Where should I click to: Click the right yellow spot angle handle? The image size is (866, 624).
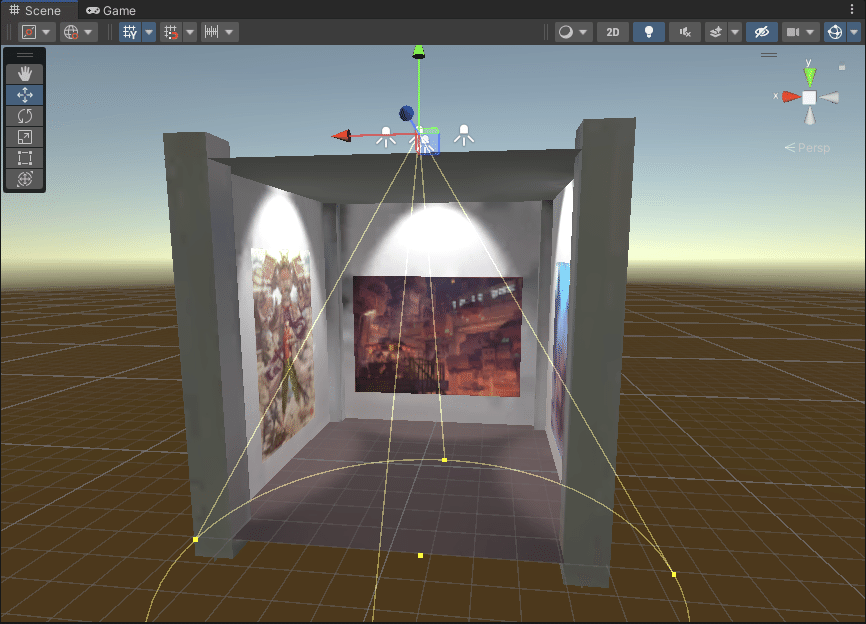[674, 574]
